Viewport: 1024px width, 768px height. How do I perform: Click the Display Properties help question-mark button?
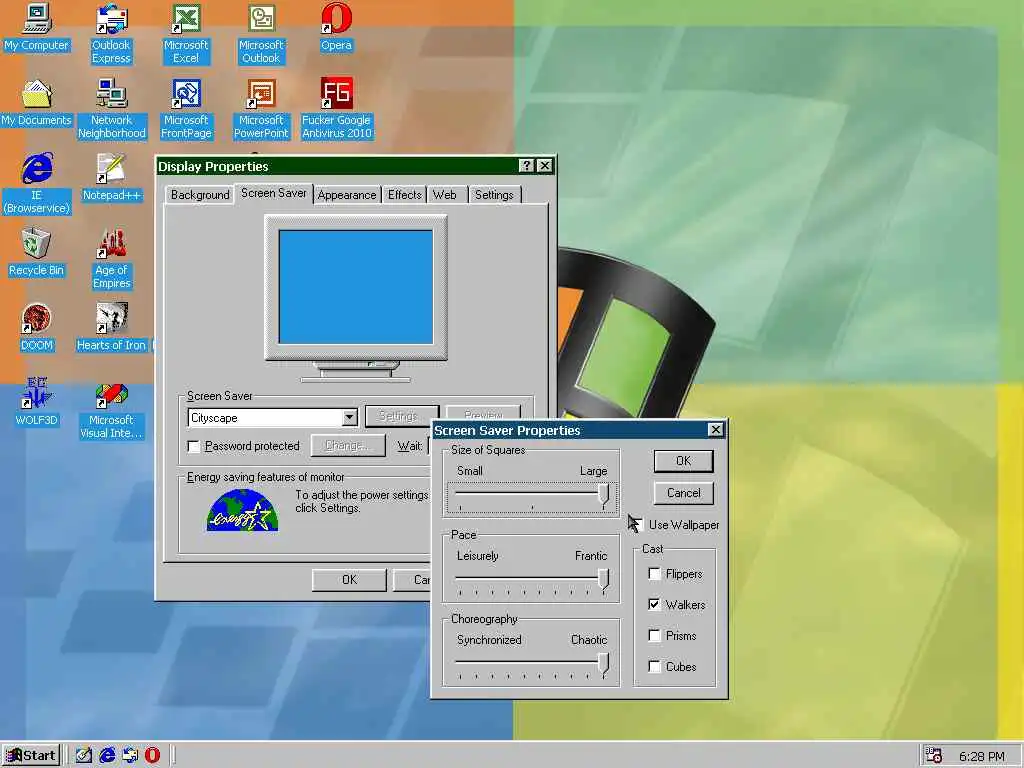point(526,166)
